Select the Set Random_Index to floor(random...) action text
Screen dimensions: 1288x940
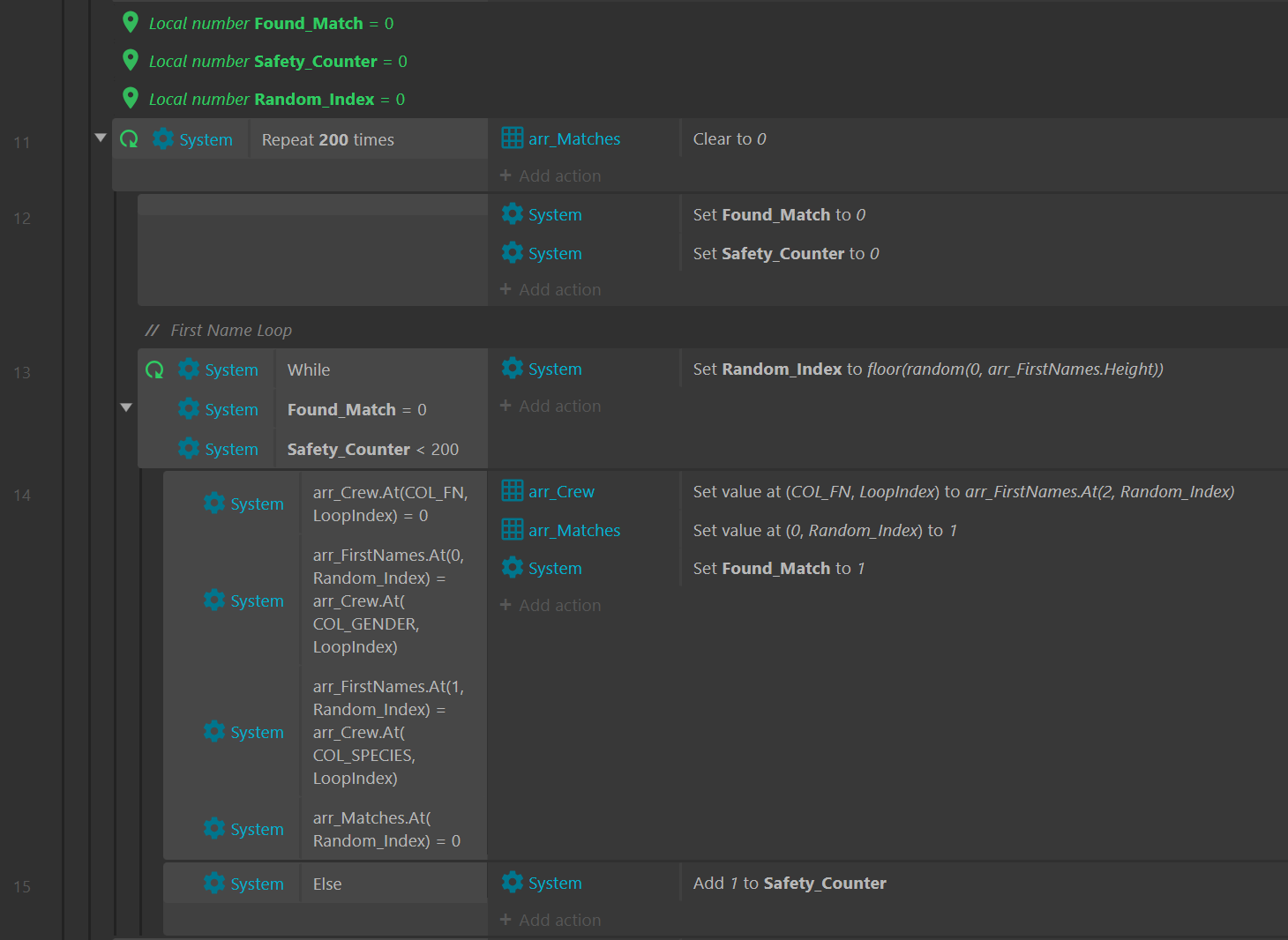coord(928,369)
